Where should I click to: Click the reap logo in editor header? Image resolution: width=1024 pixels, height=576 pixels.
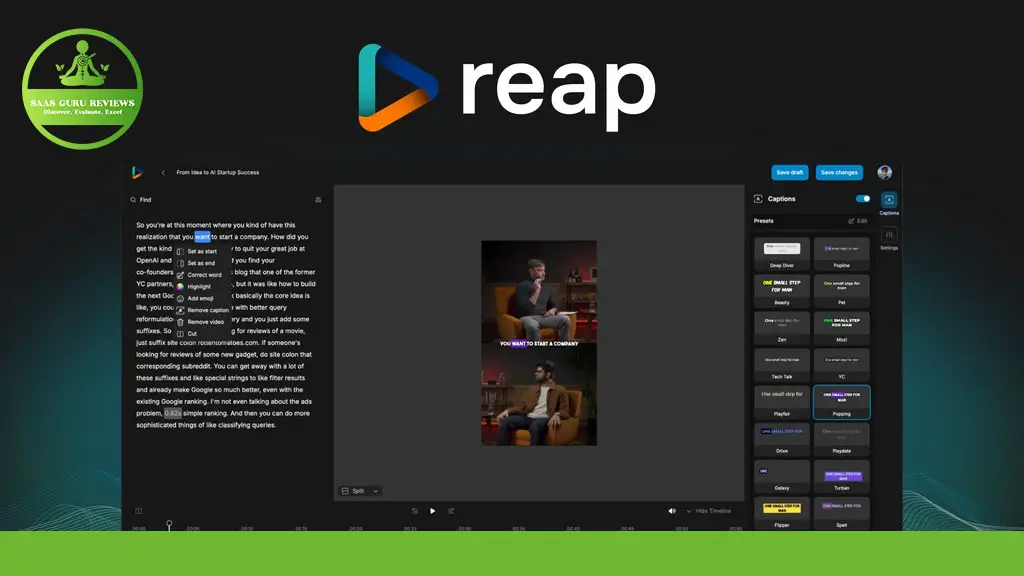coord(137,172)
